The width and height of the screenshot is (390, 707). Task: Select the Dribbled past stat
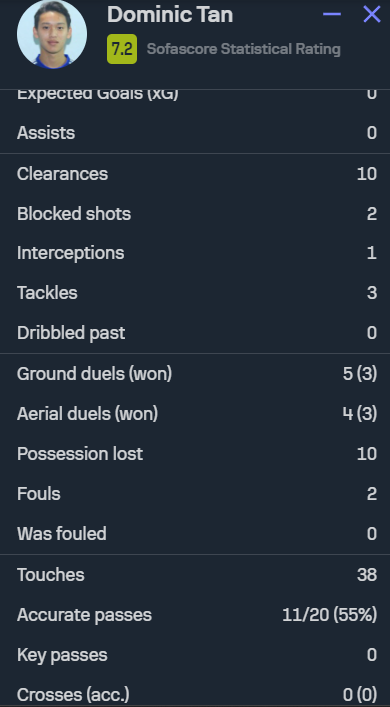pyautogui.click(x=195, y=333)
